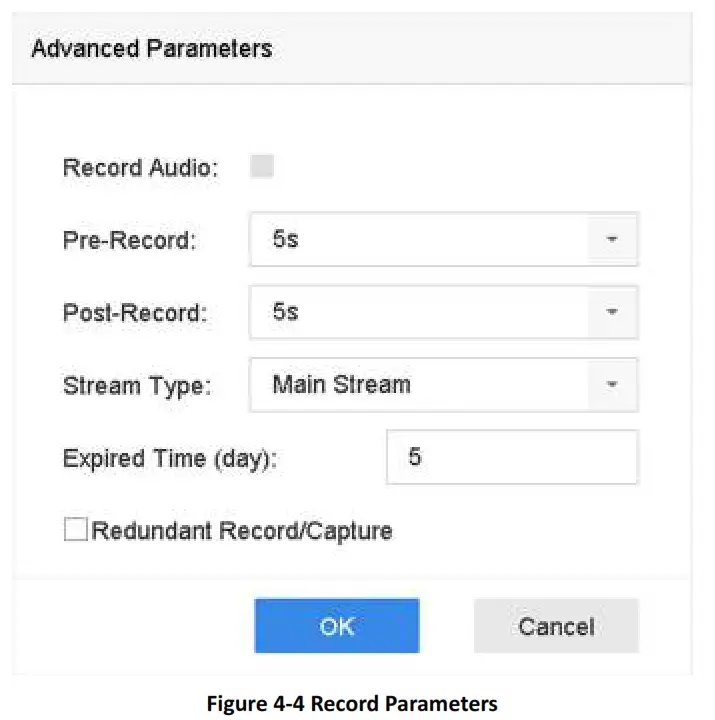
Task: Click the Redundant Record/Capture label text
Action: point(242,530)
